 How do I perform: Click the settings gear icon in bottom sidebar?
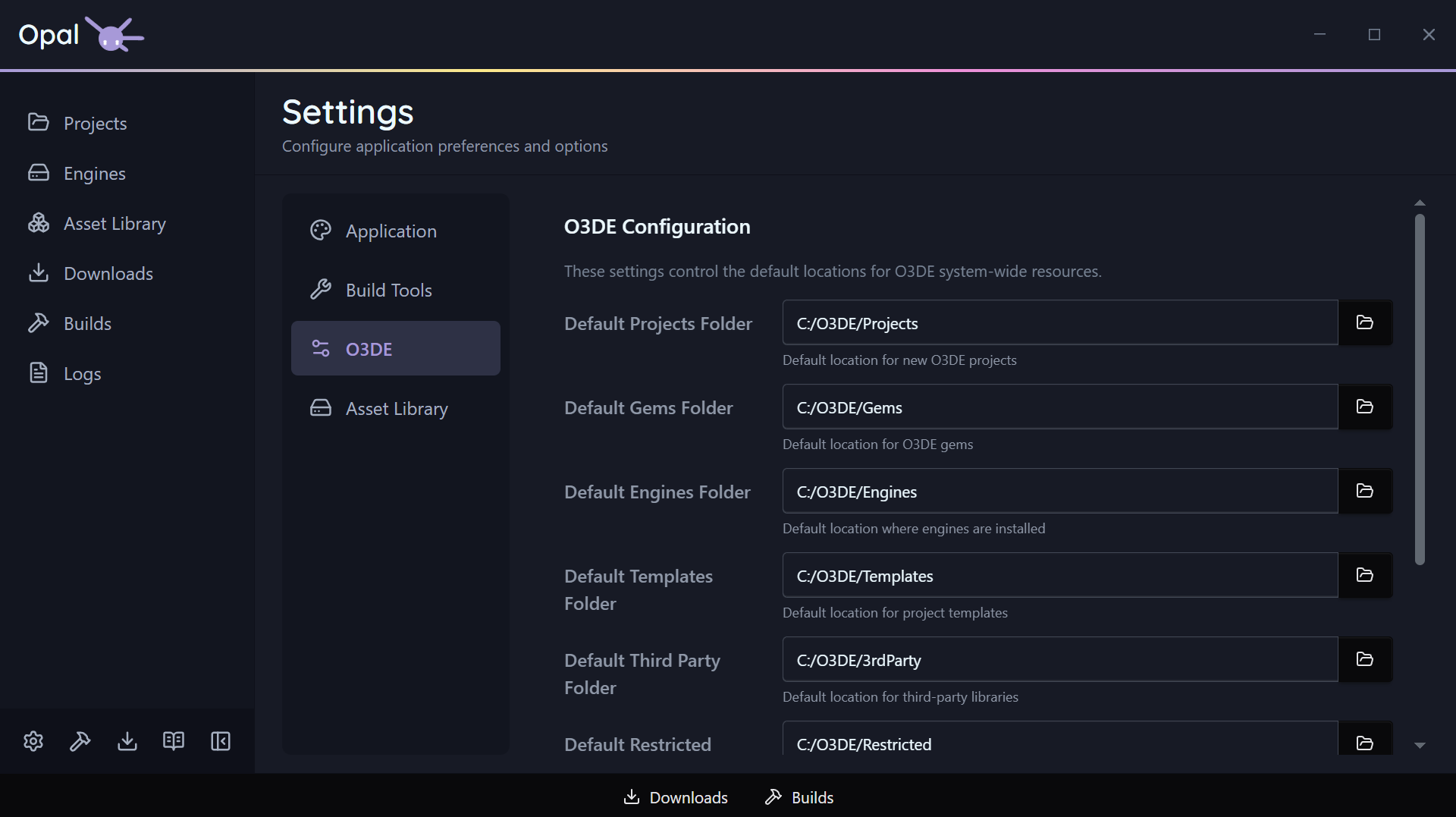click(33, 741)
